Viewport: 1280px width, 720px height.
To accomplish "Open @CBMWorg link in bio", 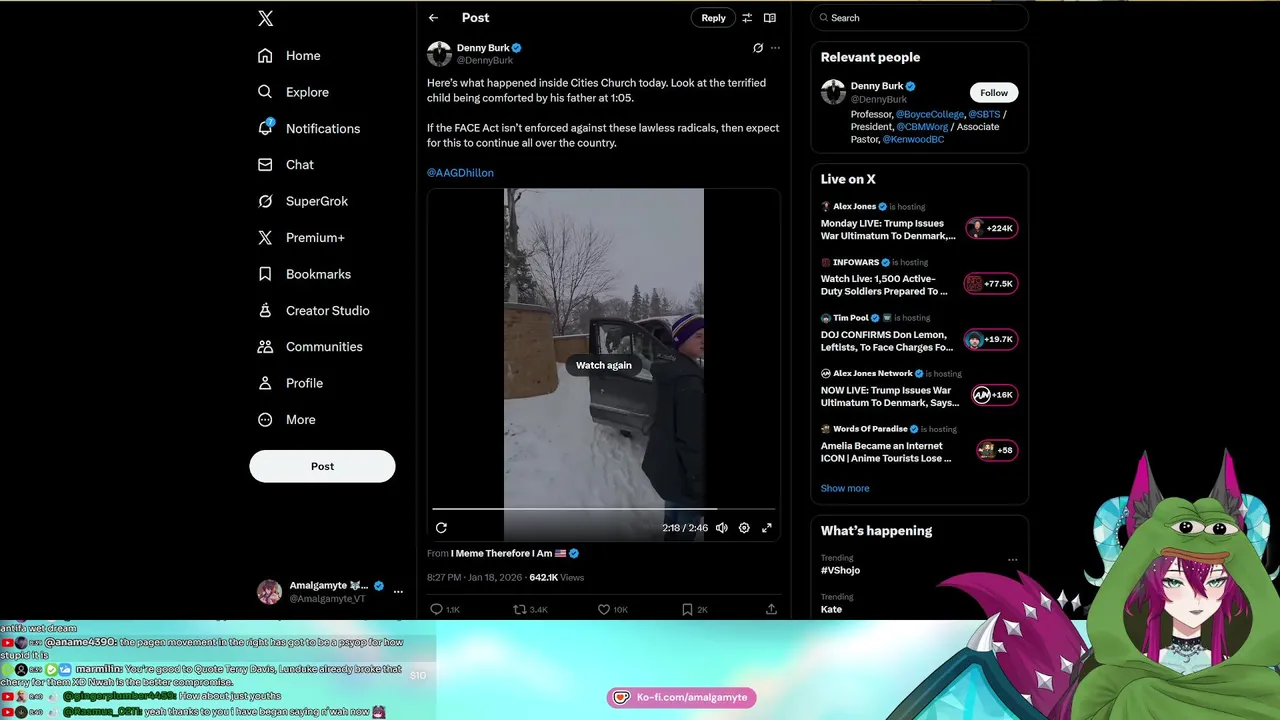I will tap(922, 127).
